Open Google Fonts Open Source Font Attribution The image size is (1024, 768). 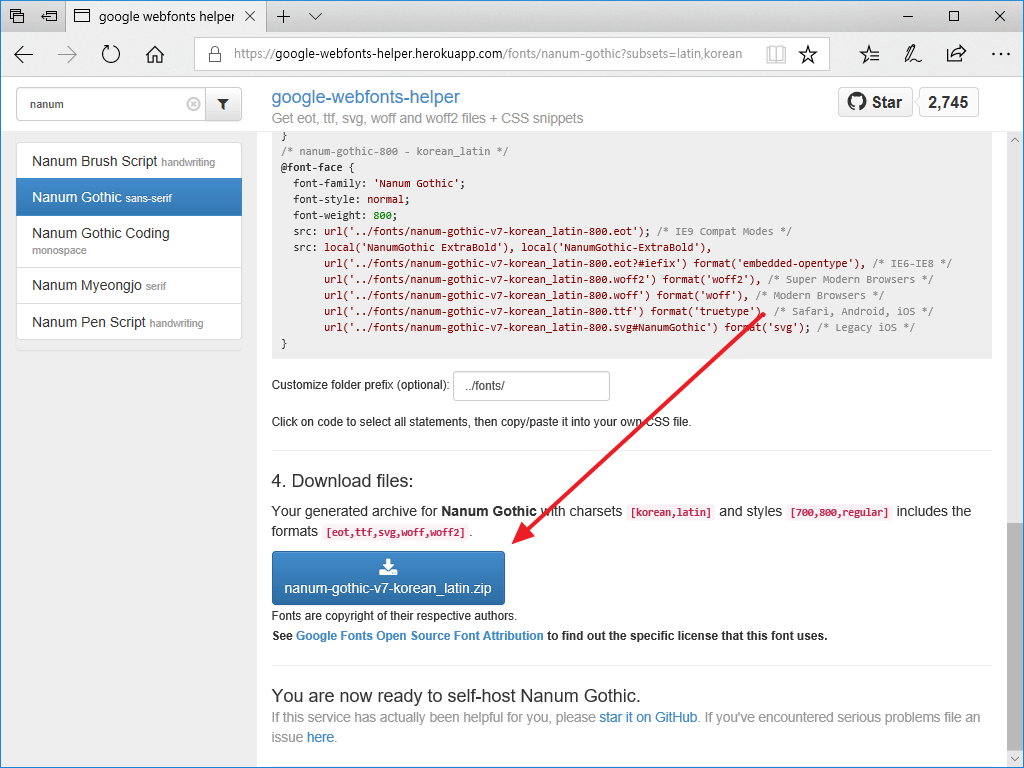pyautogui.click(x=419, y=636)
